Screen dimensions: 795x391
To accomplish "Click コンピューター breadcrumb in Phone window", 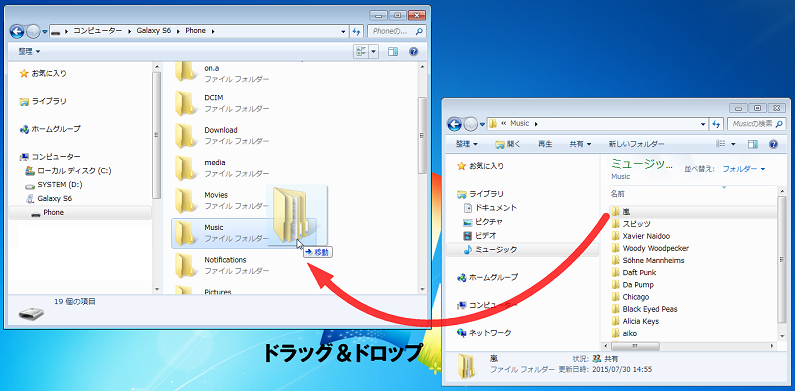I will coord(98,31).
